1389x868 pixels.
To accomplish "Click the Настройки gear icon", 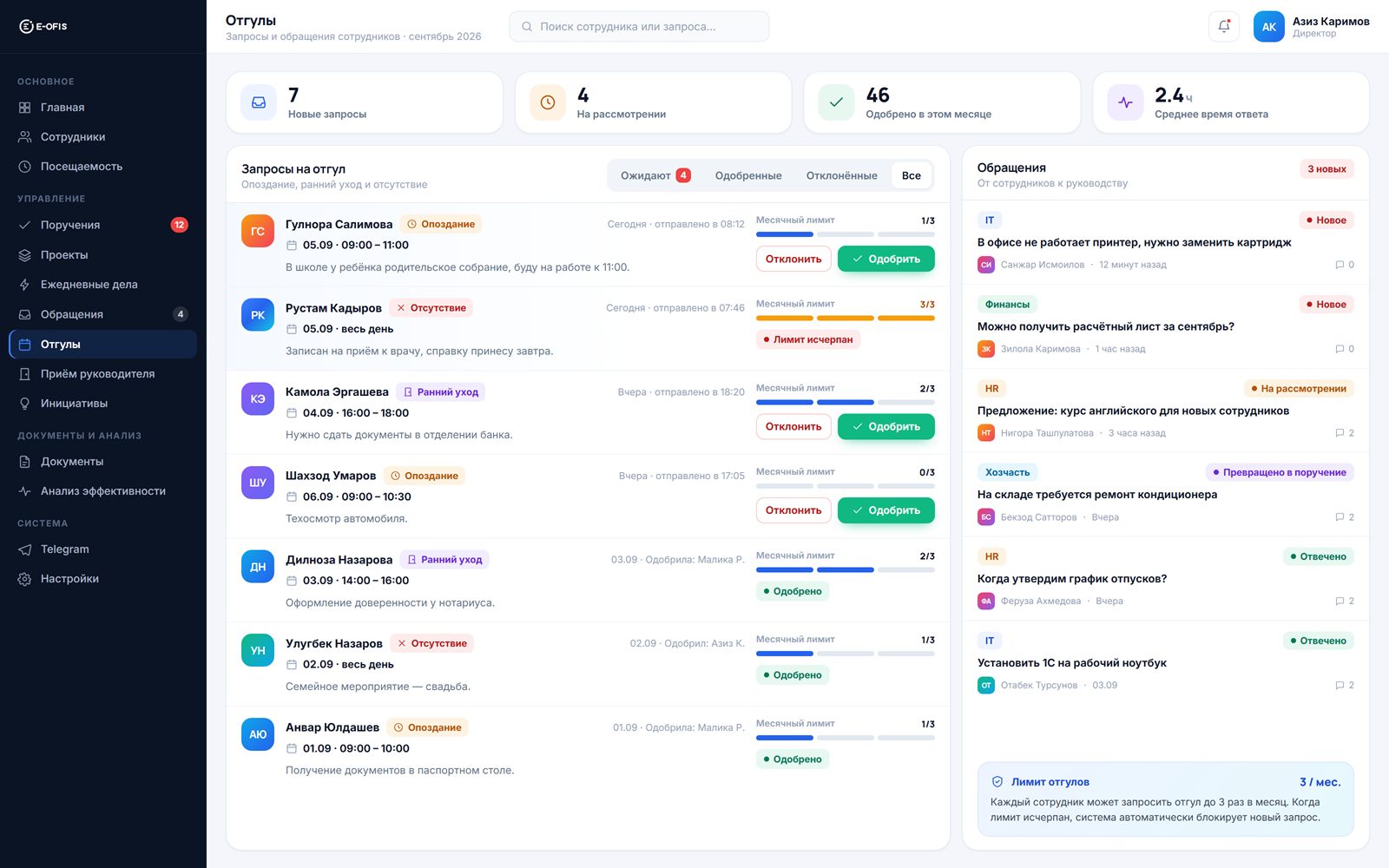I will 24,579.
